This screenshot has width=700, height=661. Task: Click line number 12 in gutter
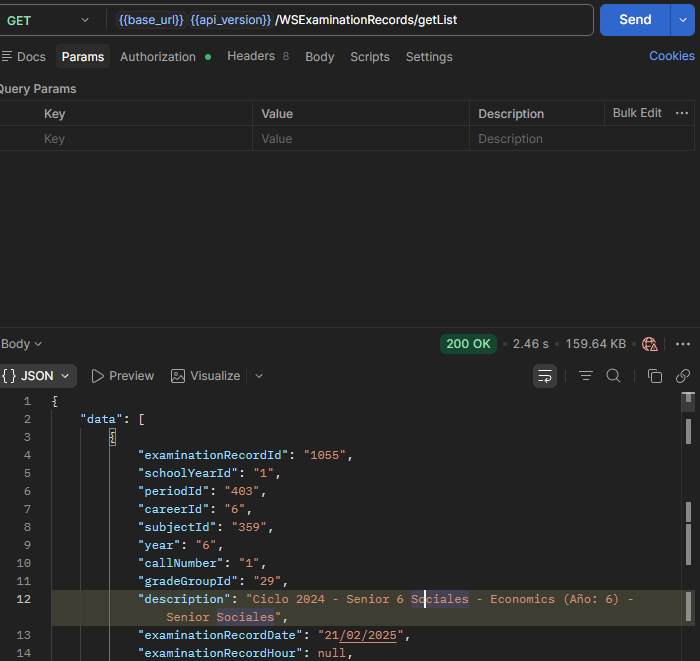click(x=24, y=599)
